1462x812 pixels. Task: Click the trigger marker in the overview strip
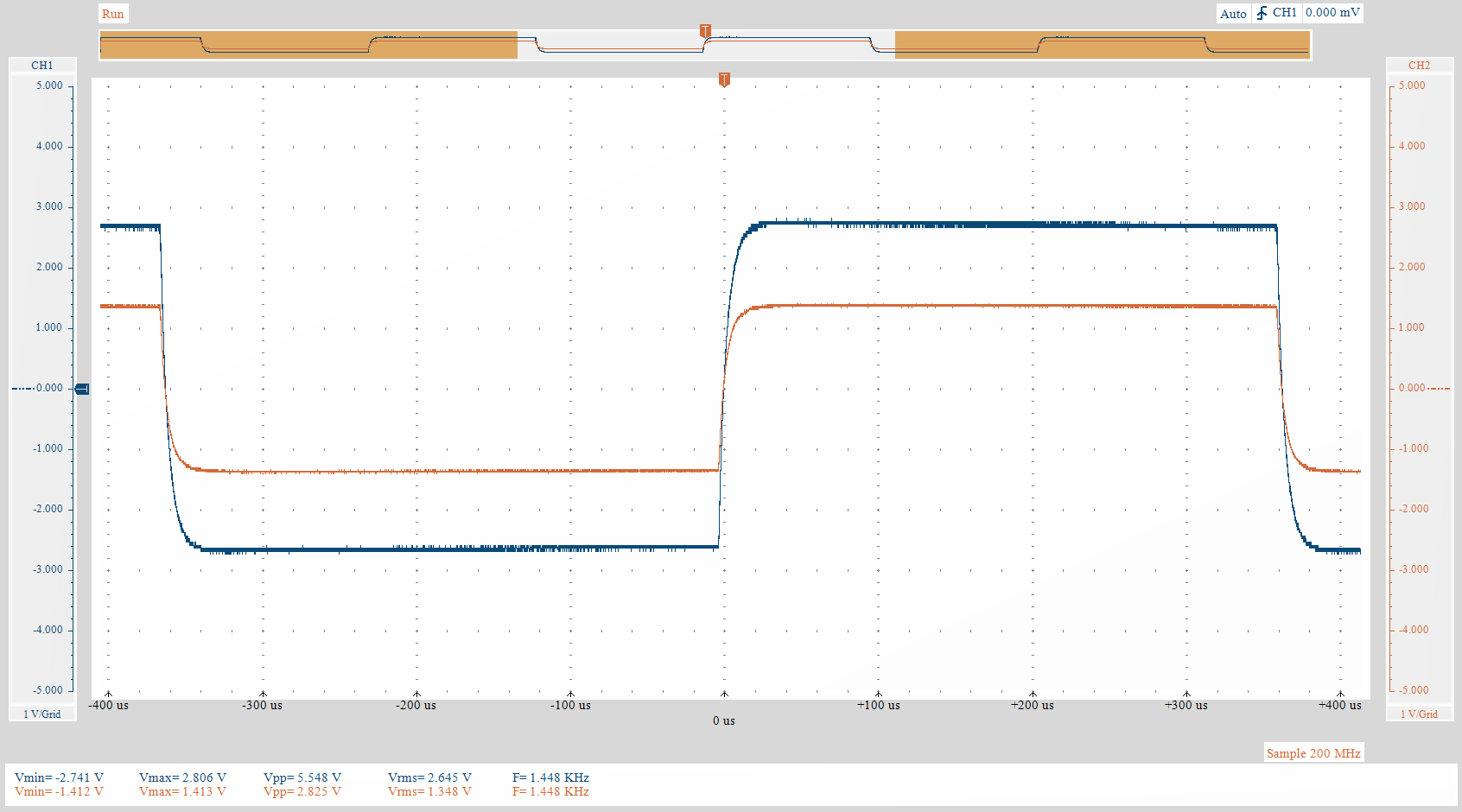point(705,31)
